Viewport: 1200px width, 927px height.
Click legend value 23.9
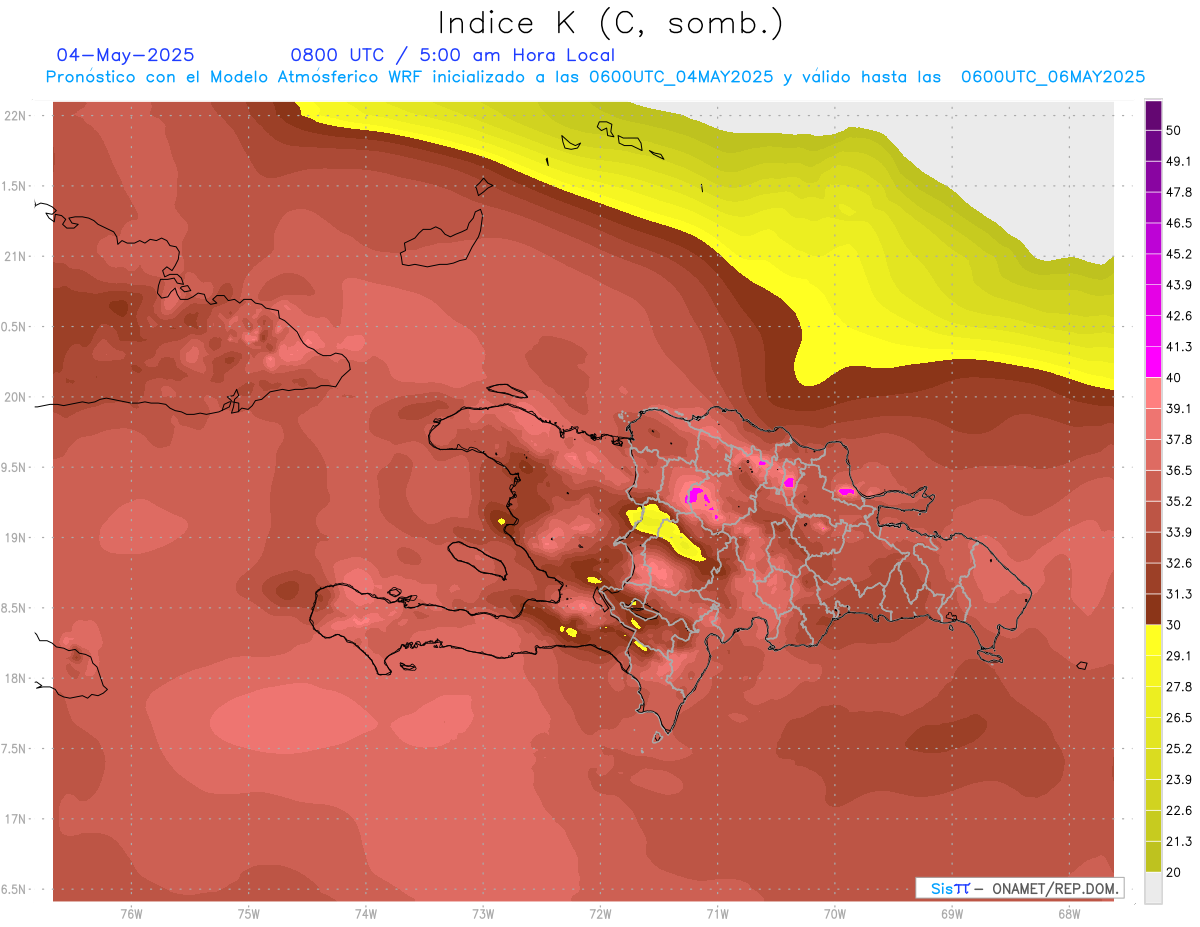(x=1179, y=779)
